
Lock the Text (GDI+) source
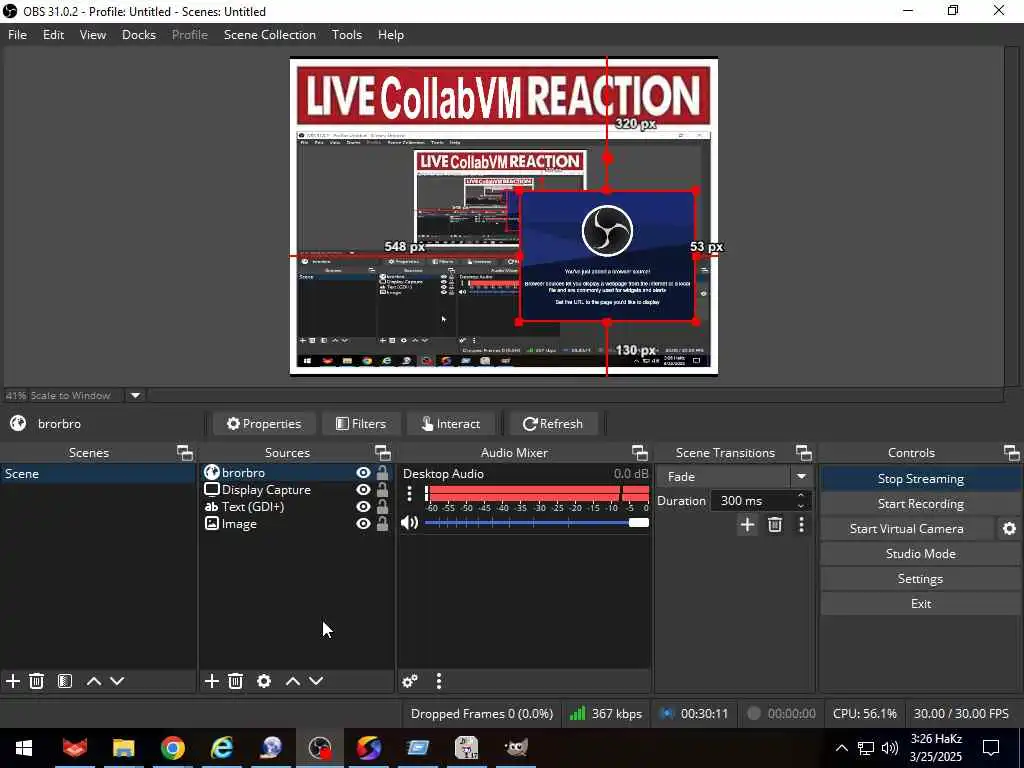pos(383,506)
